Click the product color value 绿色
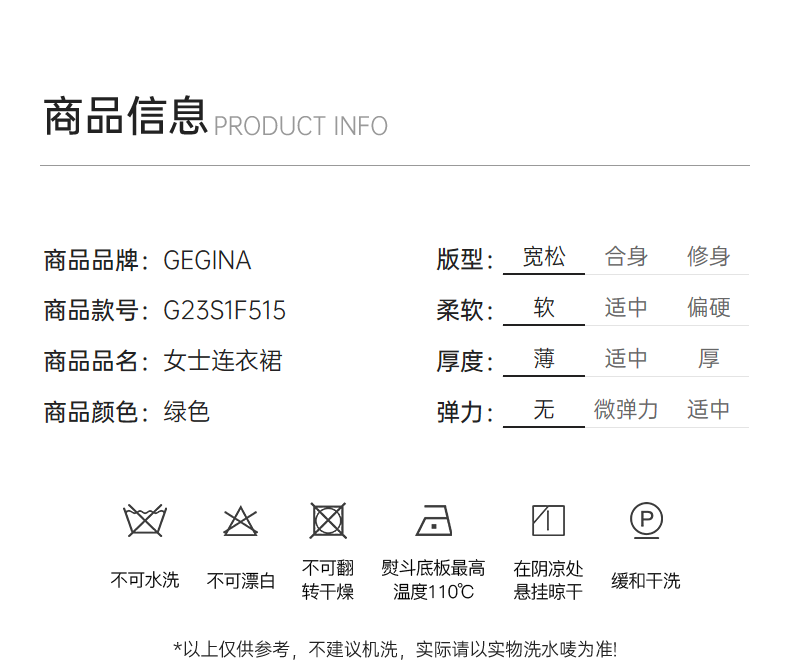790x660 pixels. [x=186, y=412]
